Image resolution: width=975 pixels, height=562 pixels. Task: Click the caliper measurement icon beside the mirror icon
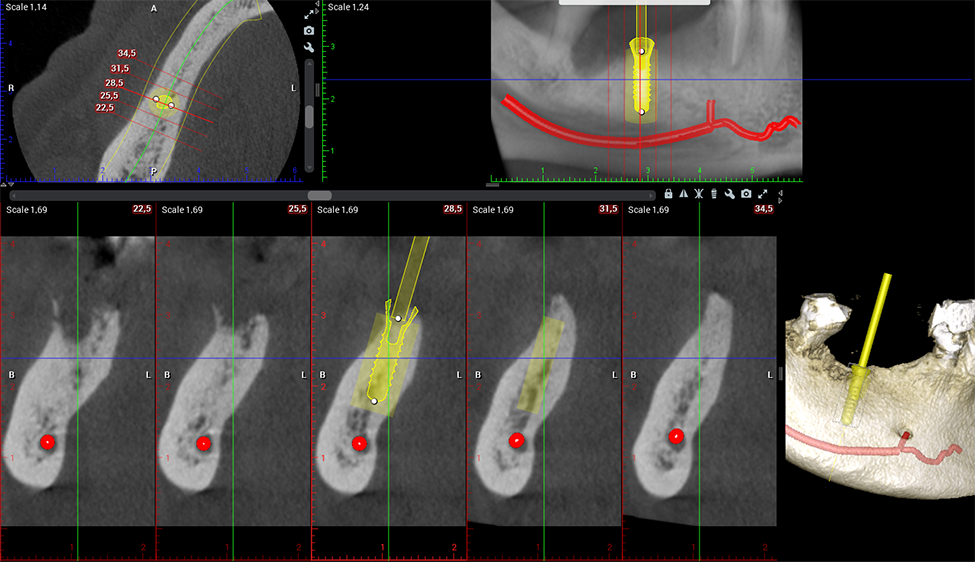[x=699, y=194]
